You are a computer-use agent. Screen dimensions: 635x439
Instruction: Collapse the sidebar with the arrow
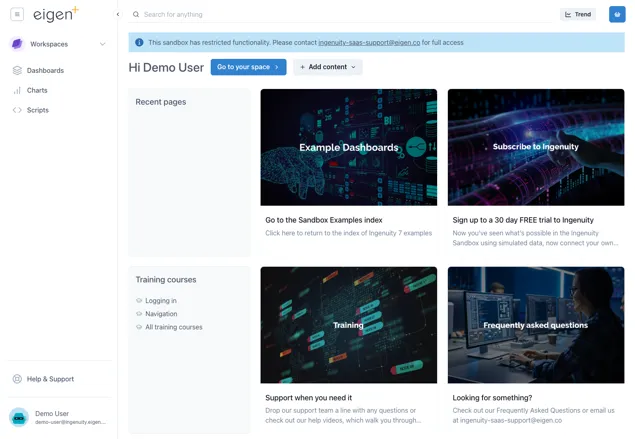[x=118, y=15]
